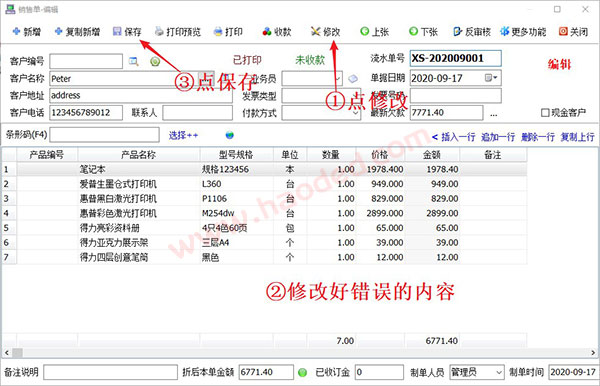Click the table scrollbar's right arrow
Screen dimensions: 600x386
tap(593, 352)
